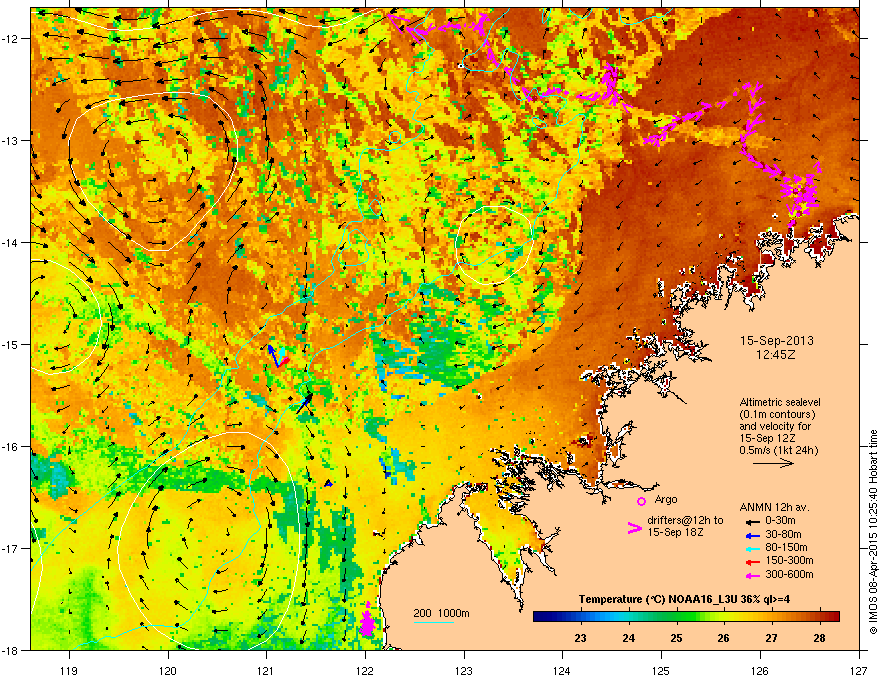This screenshot has height=680, width=880.
Task: Click the '0-30m' depth label
Action: [x=780, y=521]
